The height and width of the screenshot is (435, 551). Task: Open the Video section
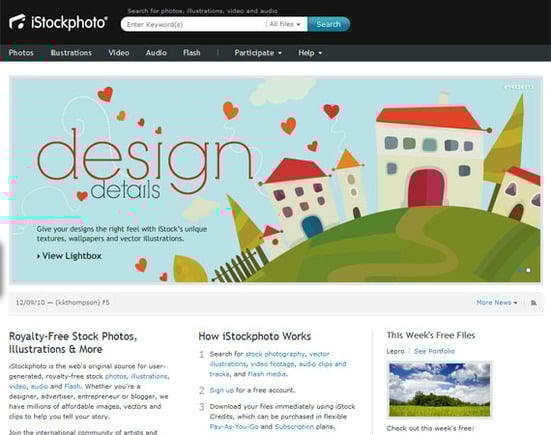119,53
